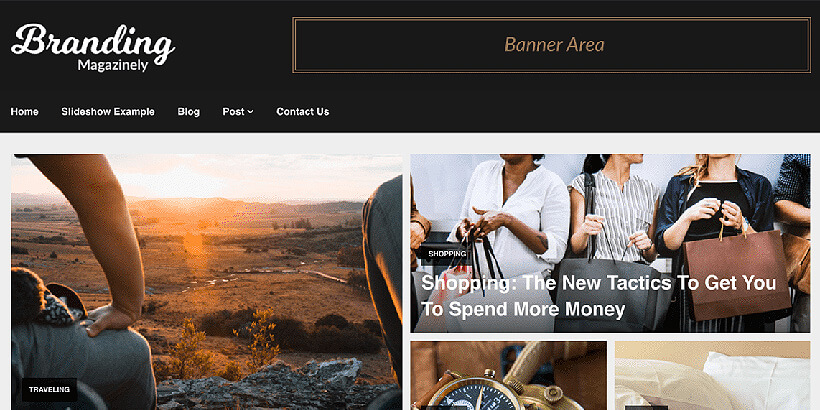820x410 pixels.
Task: Expand the chevron arrow beside Post
Action: [250, 112]
